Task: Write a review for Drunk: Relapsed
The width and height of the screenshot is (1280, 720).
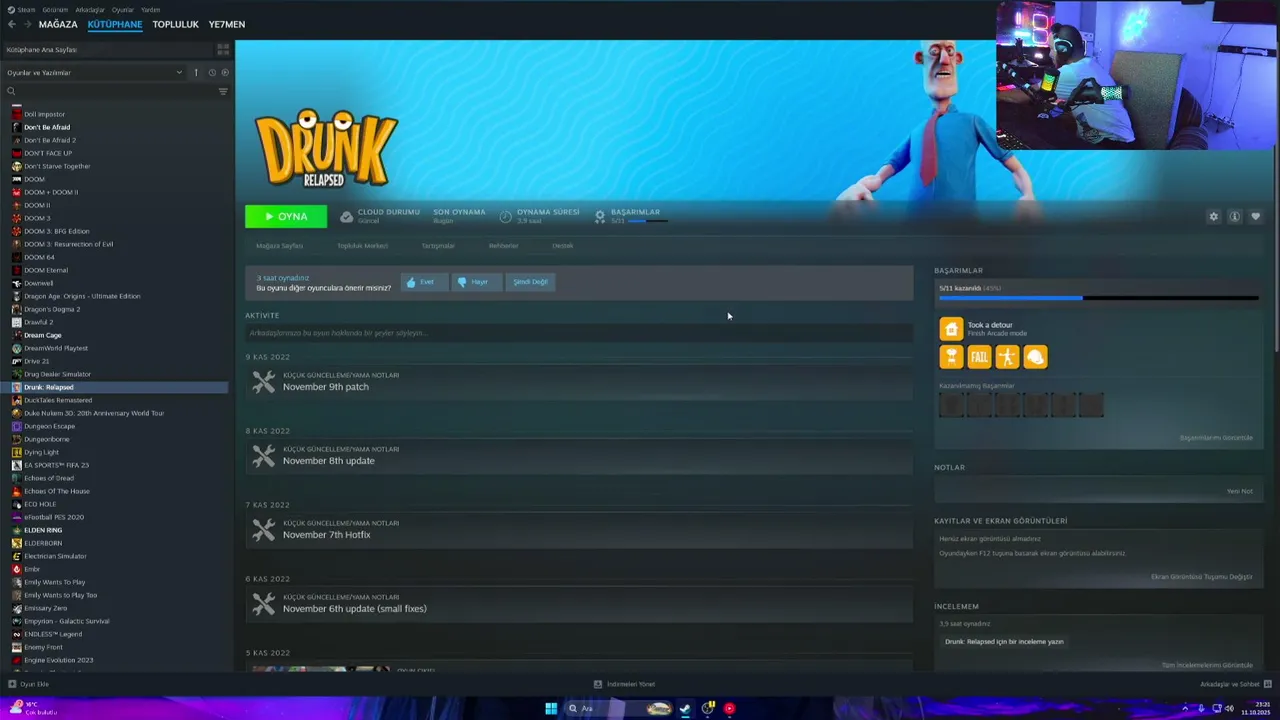Action: (x=1004, y=642)
